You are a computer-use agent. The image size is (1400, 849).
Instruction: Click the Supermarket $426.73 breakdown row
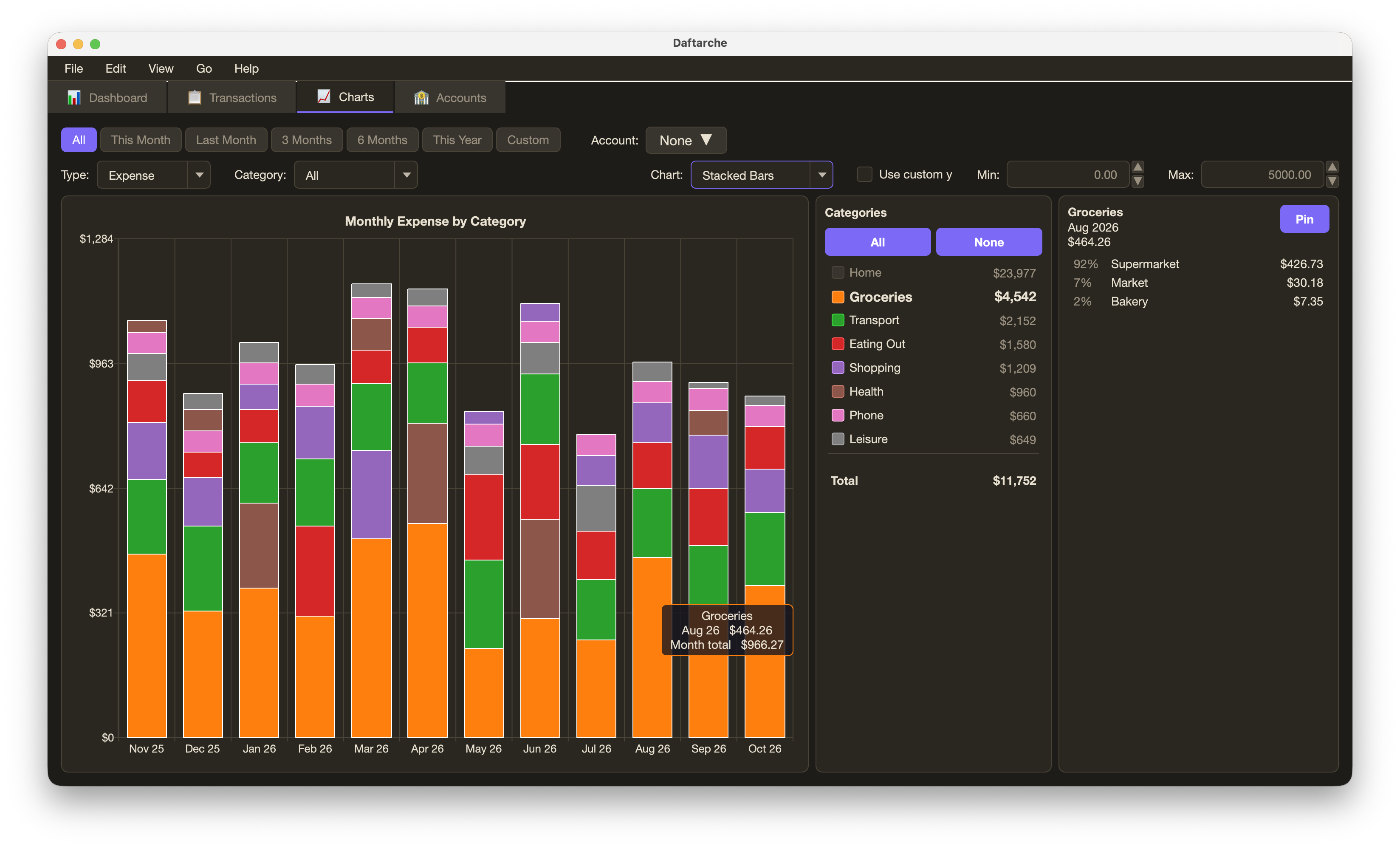(1198, 264)
